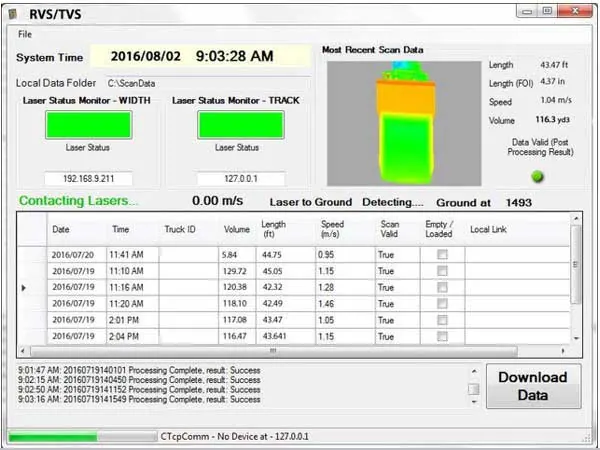Click the Data Valid green LED indicator
Image resolution: width=600 pixels, height=450 pixels.
tap(538, 176)
